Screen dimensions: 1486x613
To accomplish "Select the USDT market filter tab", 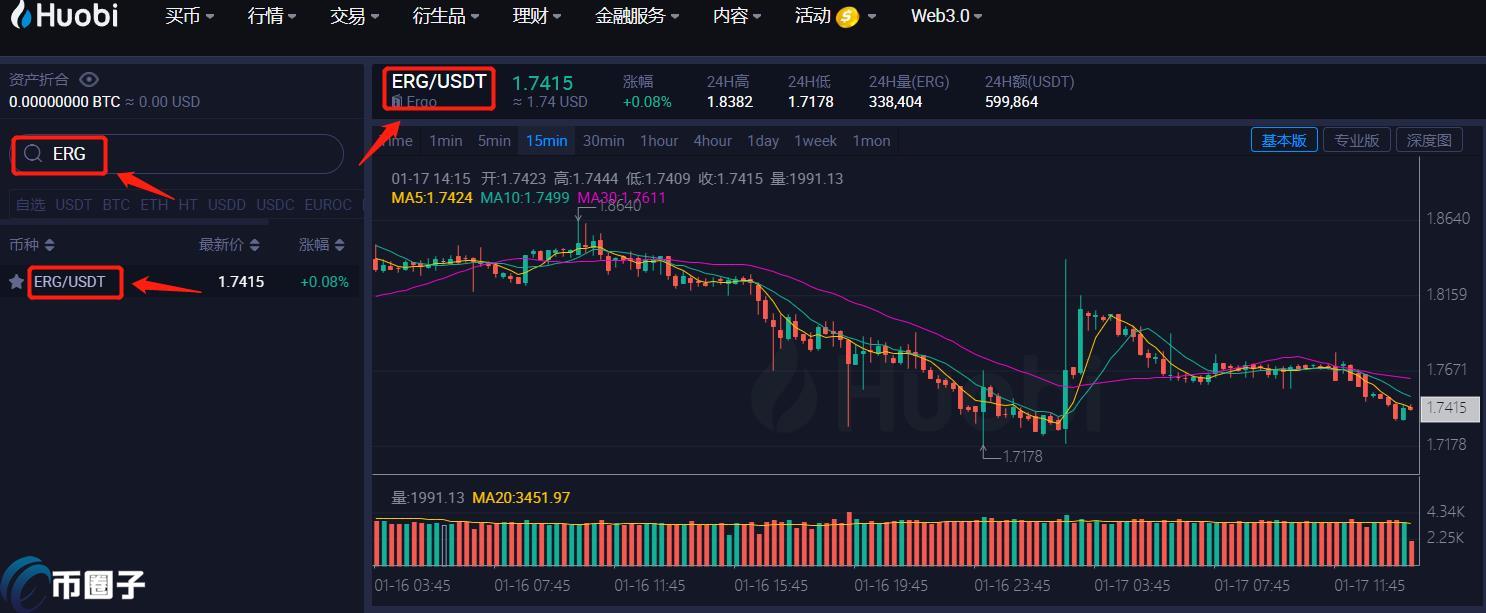I will (x=73, y=205).
